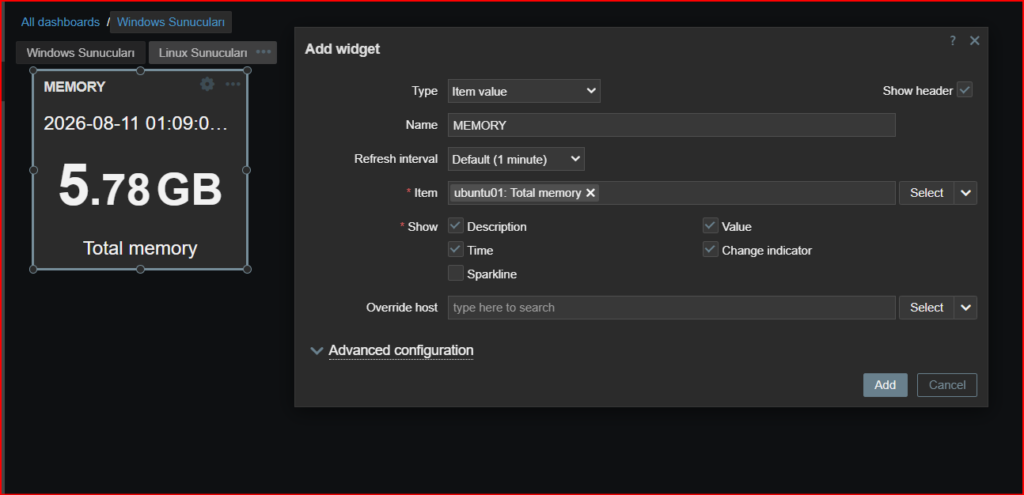Image resolution: width=1024 pixels, height=495 pixels.
Task: Click the Name field containing MEMORY
Action: click(671, 125)
